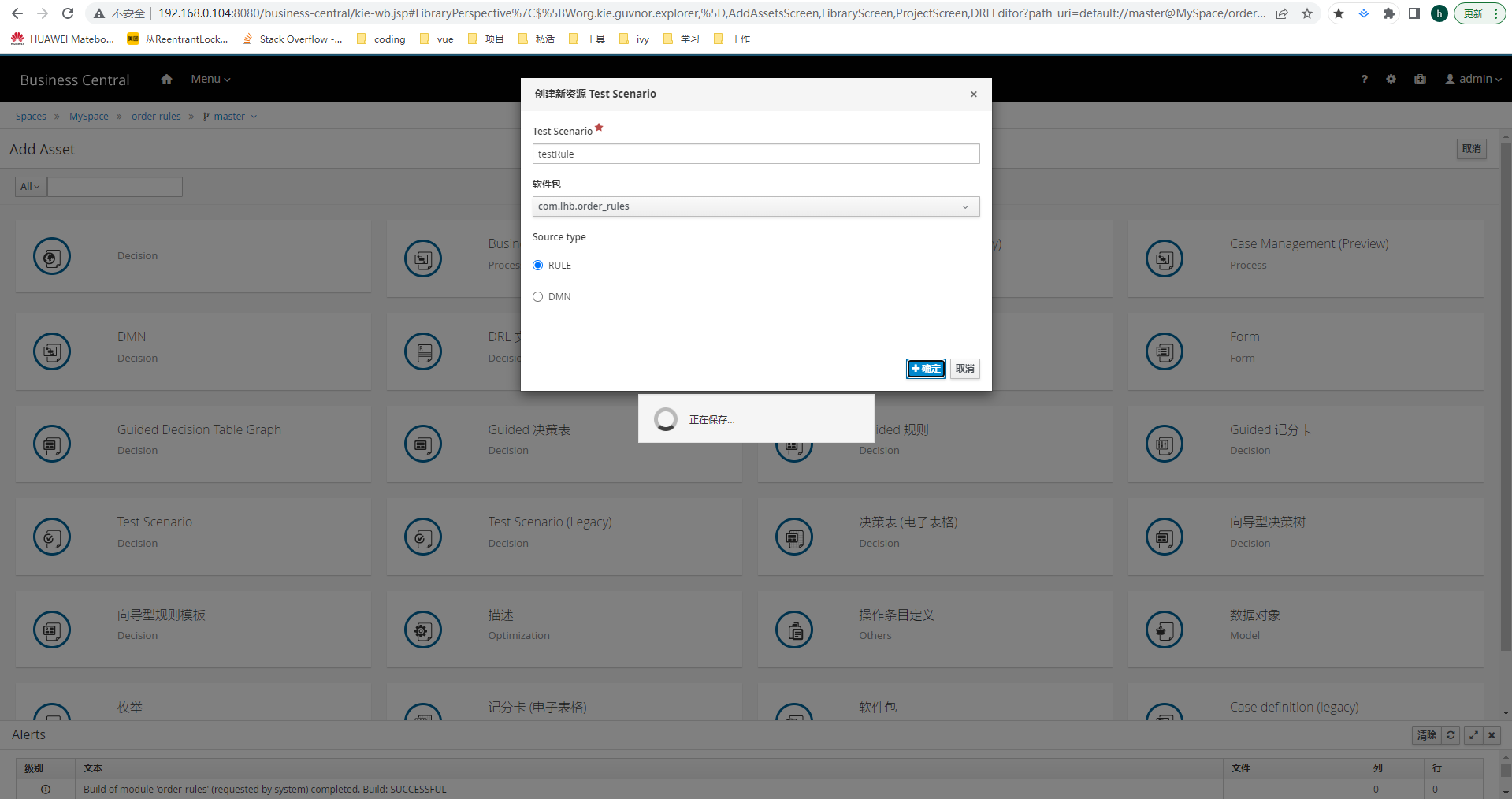
Task: Click the Test Scenario asset icon
Action: pyautogui.click(x=52, y=537)
